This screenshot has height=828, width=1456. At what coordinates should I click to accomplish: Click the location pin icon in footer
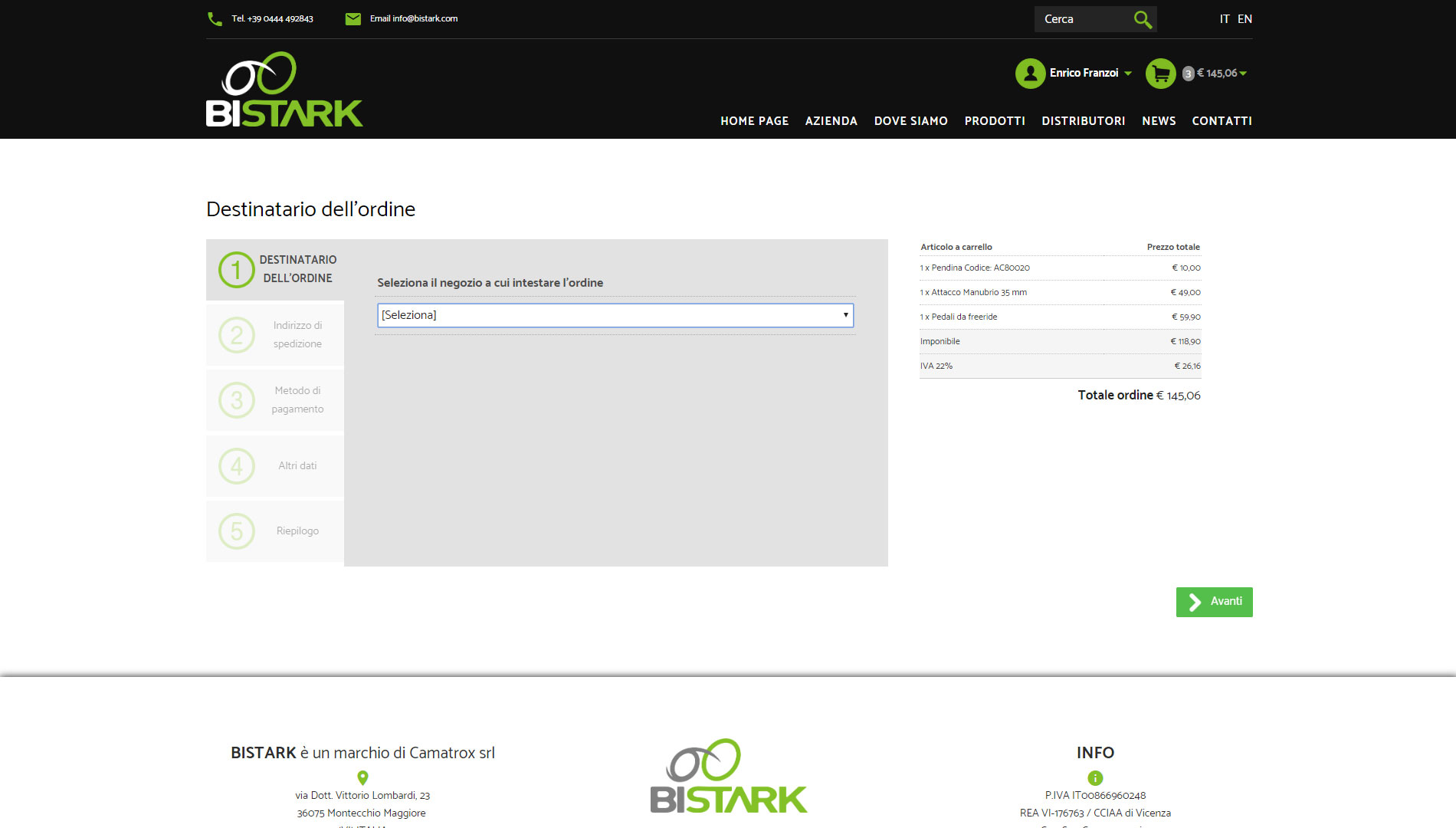pos(362,777)
